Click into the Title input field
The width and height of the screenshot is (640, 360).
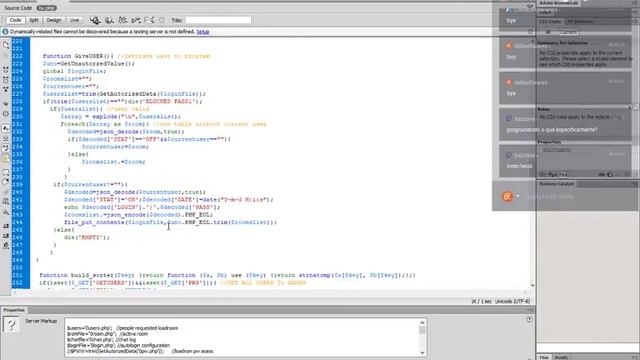click(218, 20)
